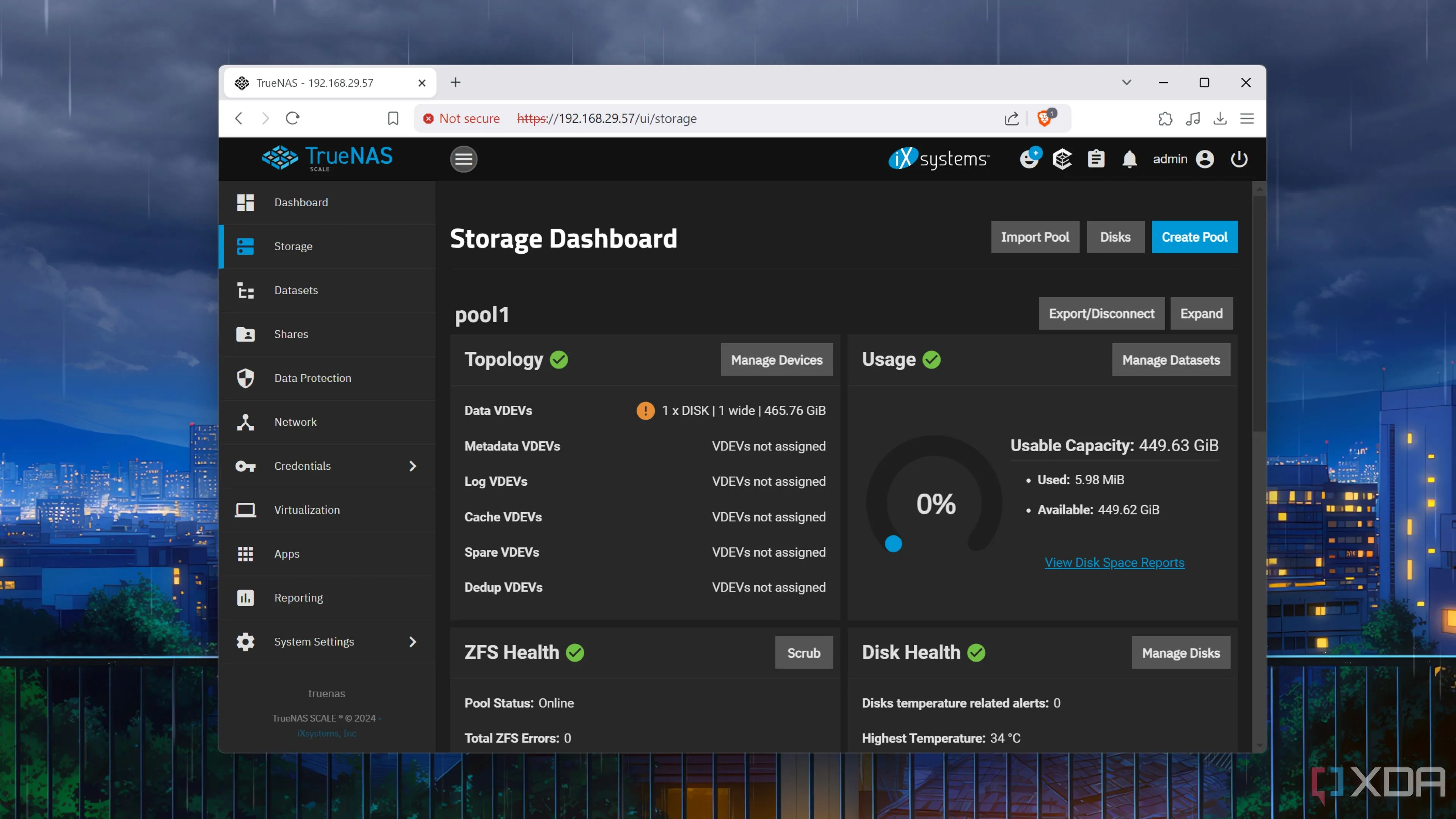
Task: Click the Topology green check status icon
Action: point(559,360)
